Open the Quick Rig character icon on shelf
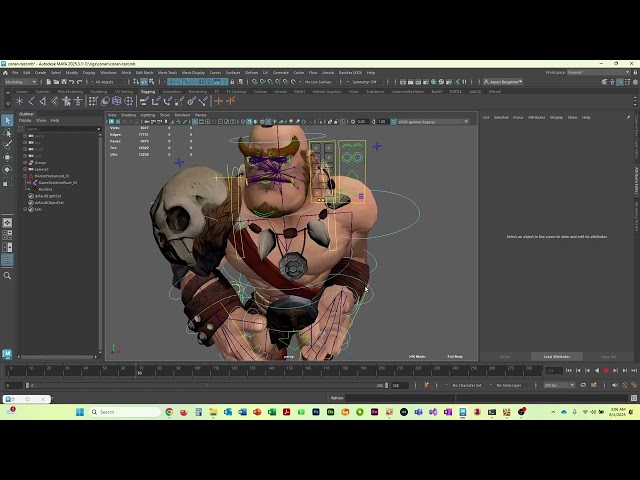 [67, 101]
